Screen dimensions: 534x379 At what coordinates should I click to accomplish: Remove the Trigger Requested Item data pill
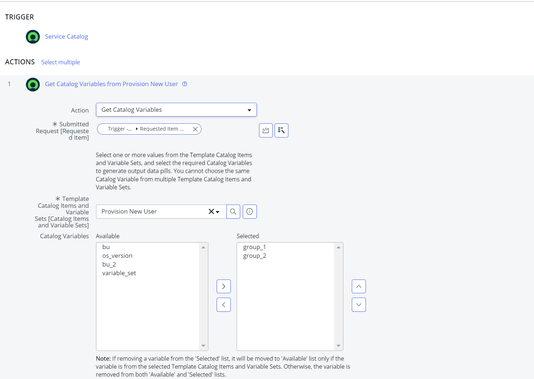(x=195, y=129)
